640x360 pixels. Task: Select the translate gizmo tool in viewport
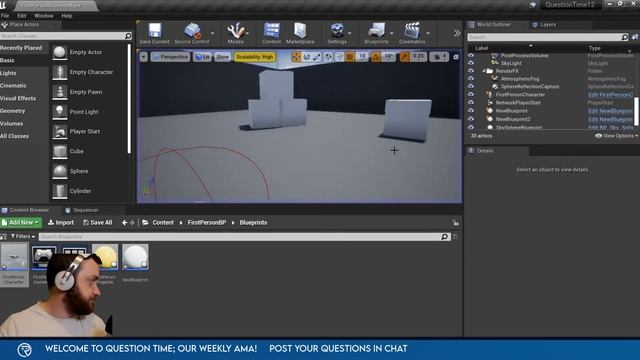click(x=296, y=57)
